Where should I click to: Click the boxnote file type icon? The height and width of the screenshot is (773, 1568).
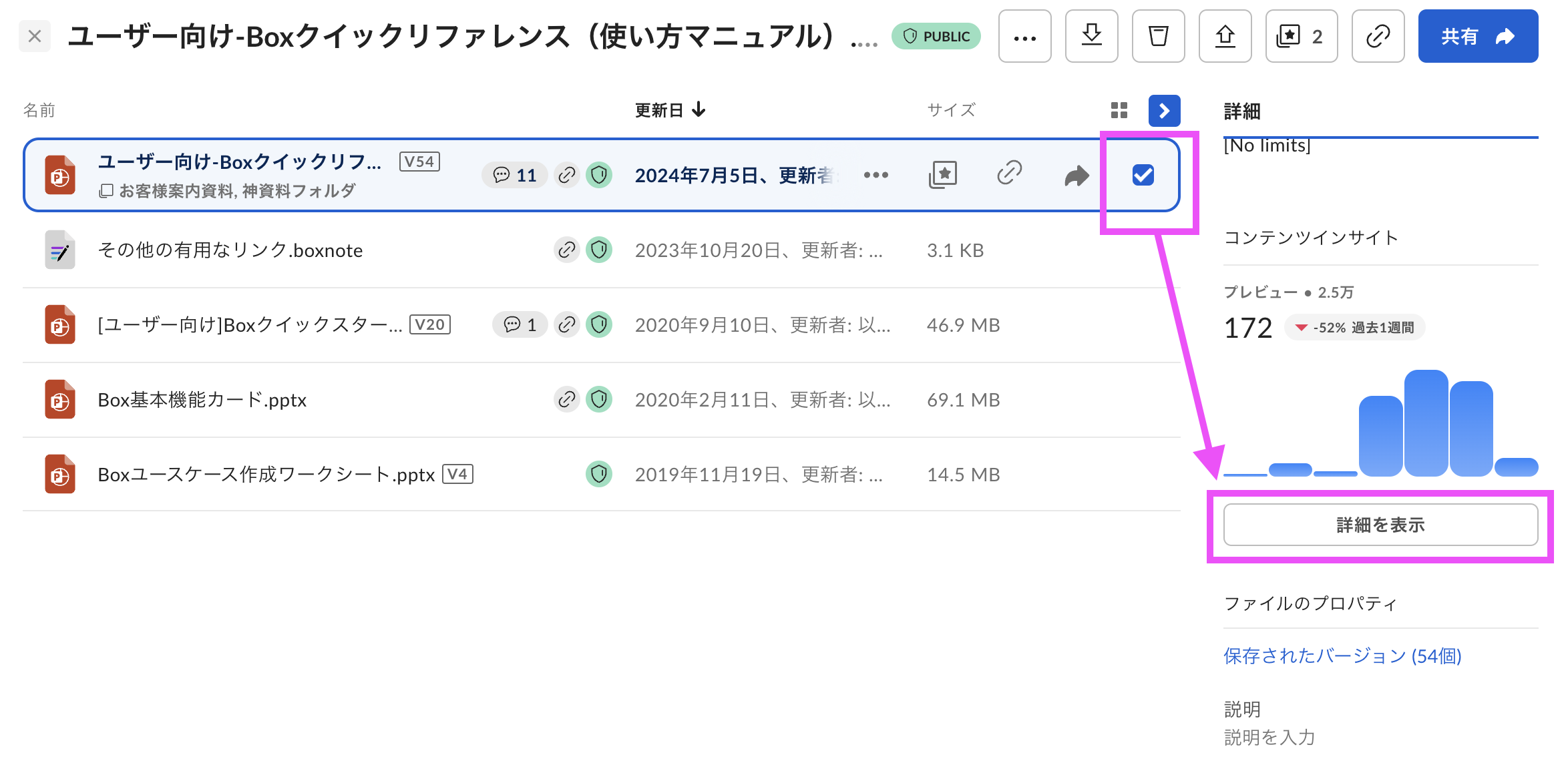coord(60,250)
